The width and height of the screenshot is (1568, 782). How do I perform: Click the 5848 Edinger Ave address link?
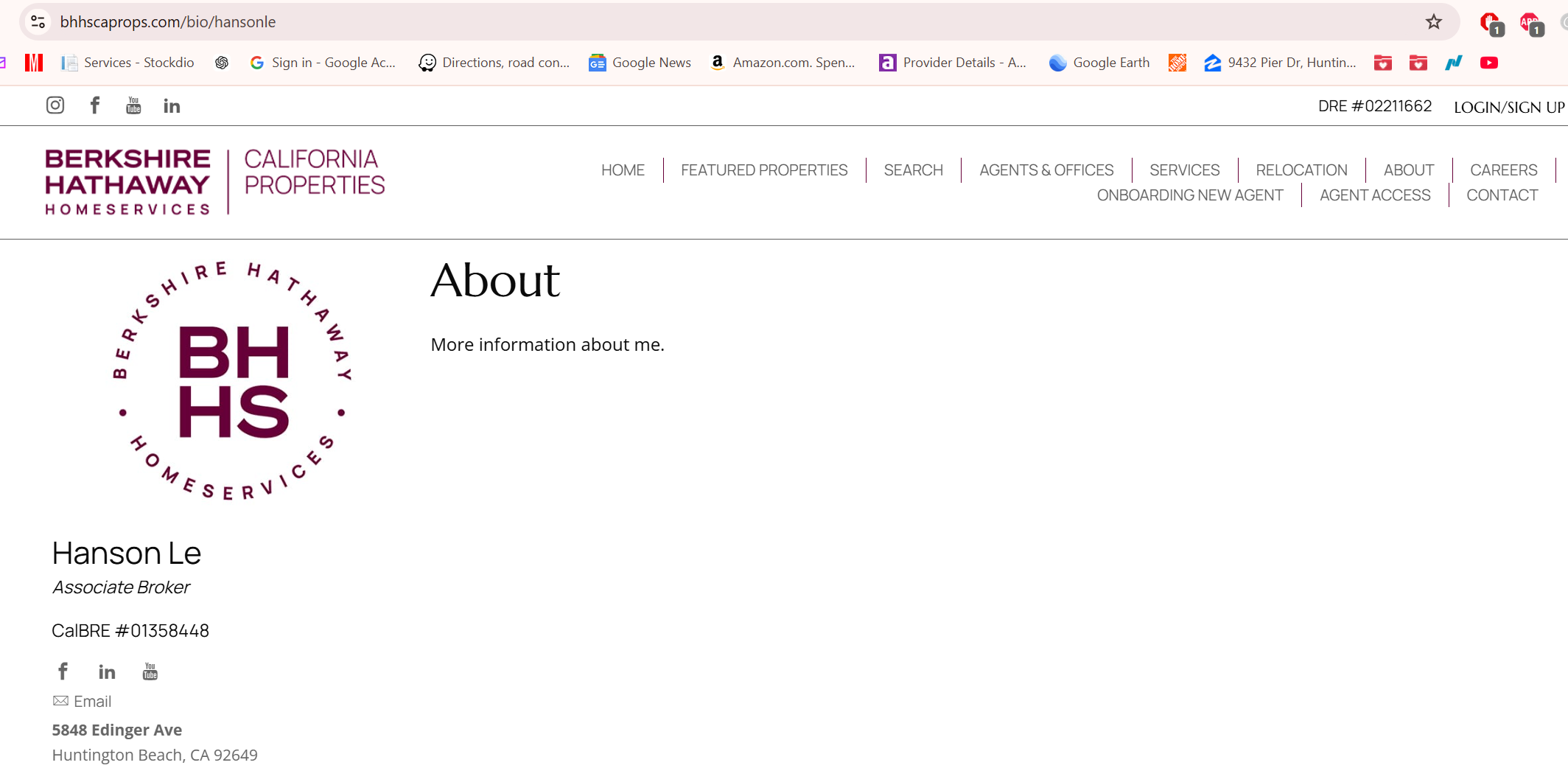tap(116, 730)
